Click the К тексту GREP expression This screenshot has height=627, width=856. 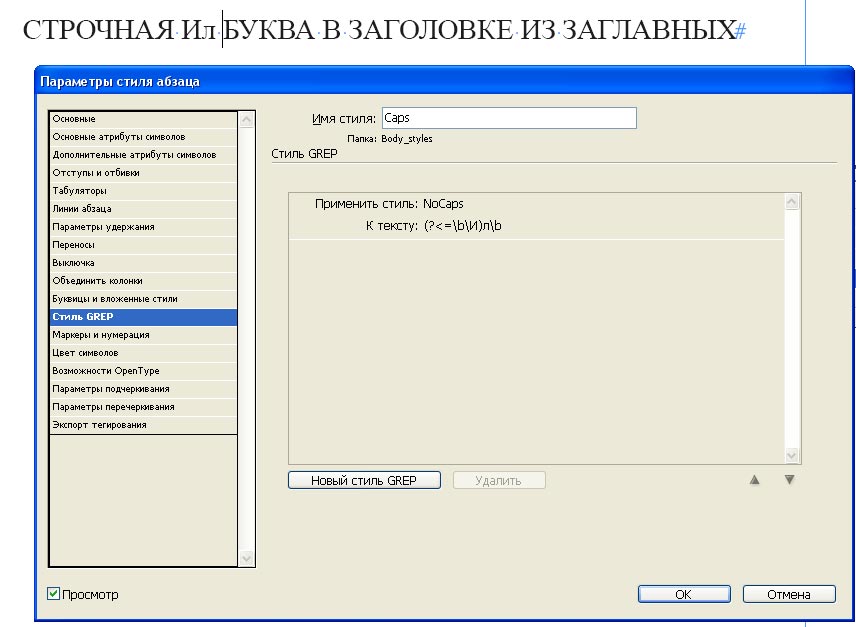click(462, 226)
